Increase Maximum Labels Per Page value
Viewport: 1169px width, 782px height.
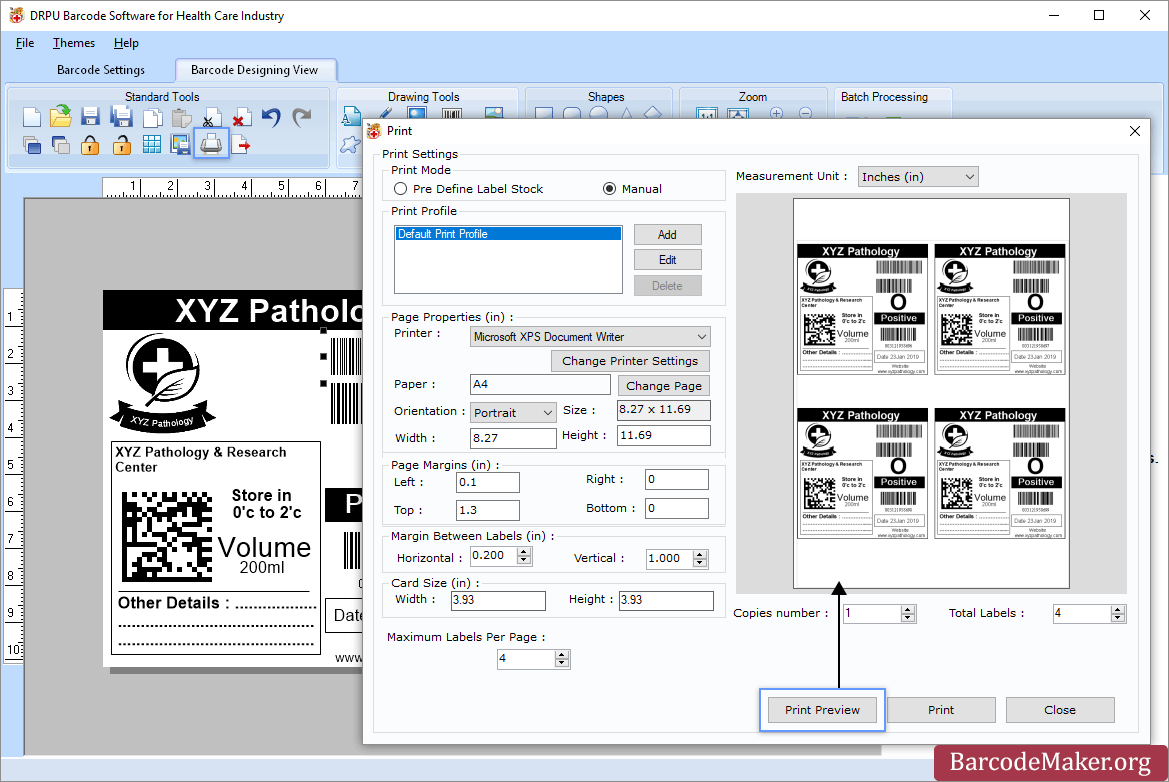pos(562,655)
